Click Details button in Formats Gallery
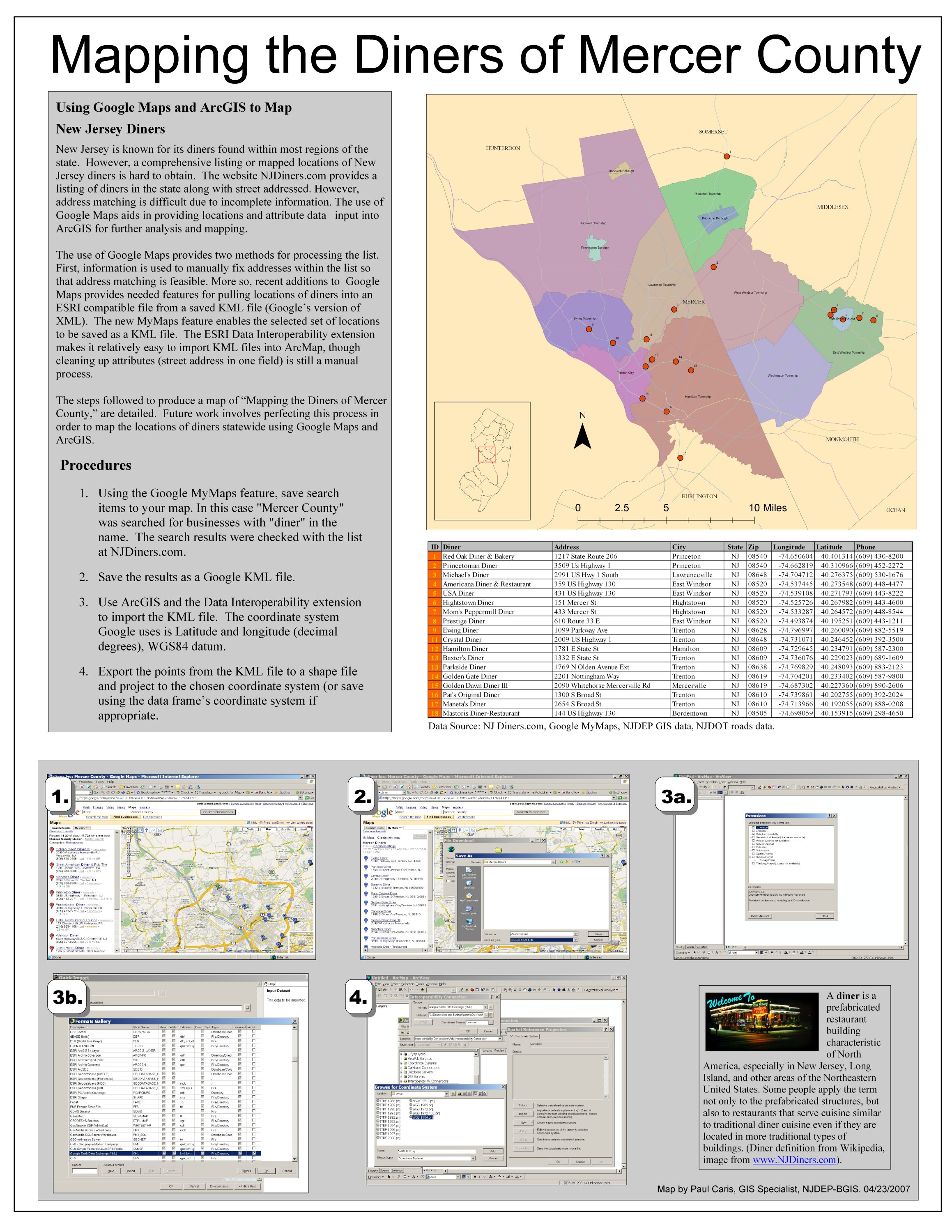Viewport: 952px width, 1232px height. 246,1171
